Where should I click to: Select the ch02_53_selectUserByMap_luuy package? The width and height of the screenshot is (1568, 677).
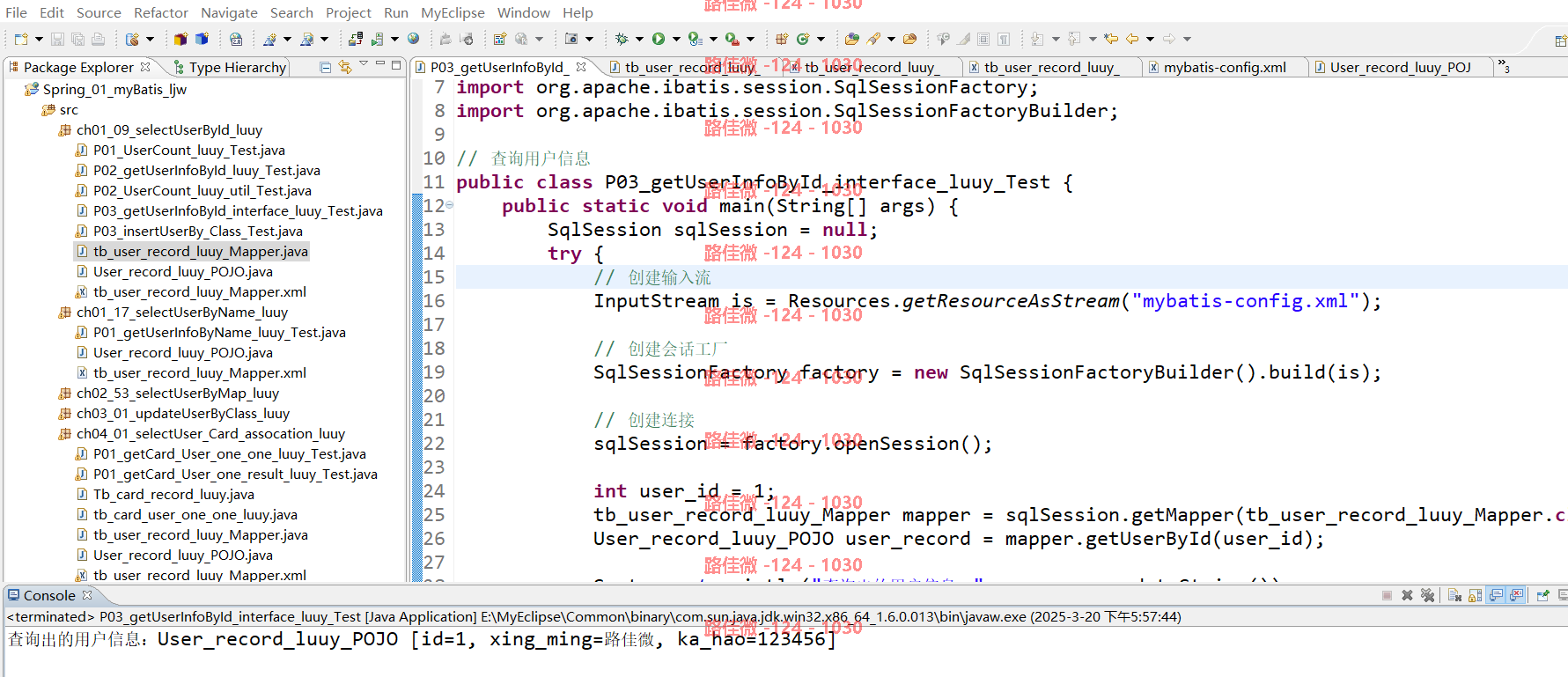click(x=177, y=394)
